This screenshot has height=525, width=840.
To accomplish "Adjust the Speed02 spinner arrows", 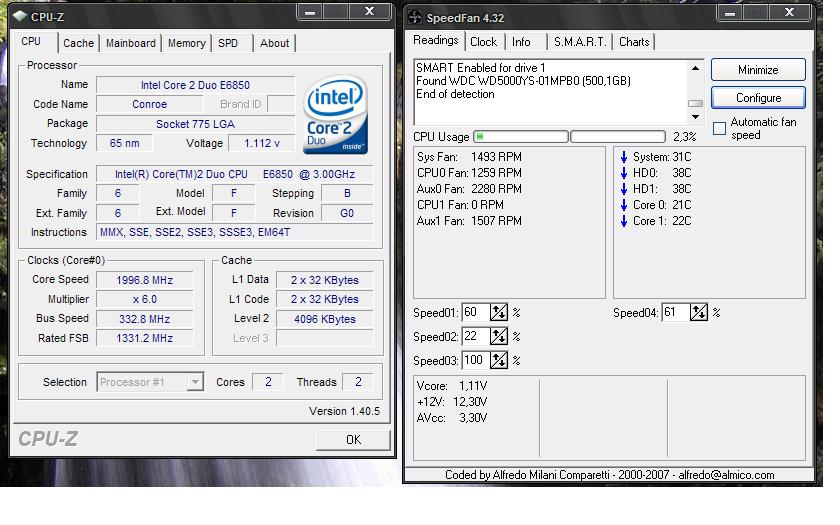I will click(499, 336).
